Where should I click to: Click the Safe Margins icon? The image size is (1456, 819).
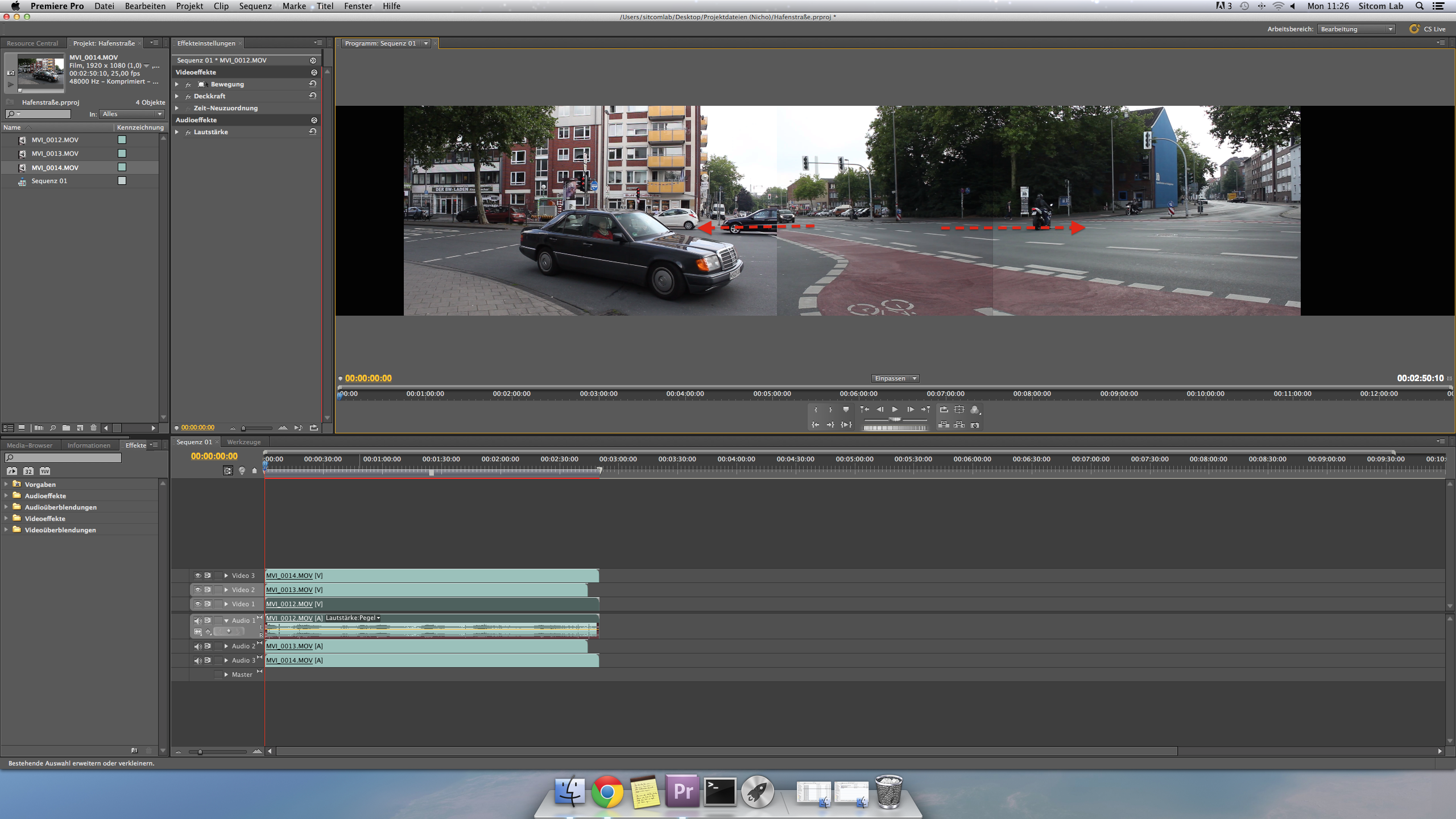959,409
